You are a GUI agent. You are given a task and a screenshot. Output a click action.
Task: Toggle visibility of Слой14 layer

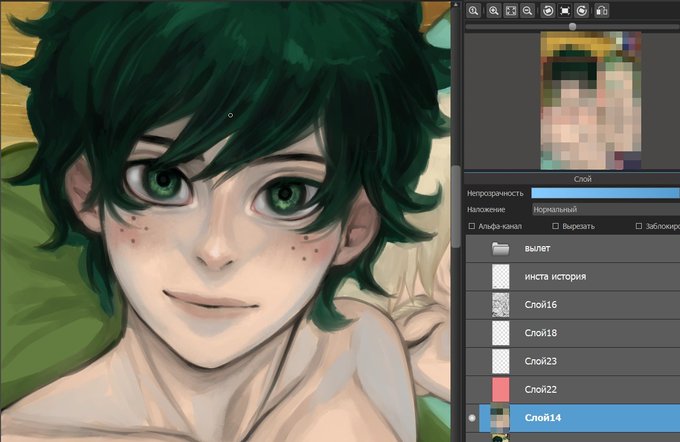pyautogui.click(x=472, y=418)
